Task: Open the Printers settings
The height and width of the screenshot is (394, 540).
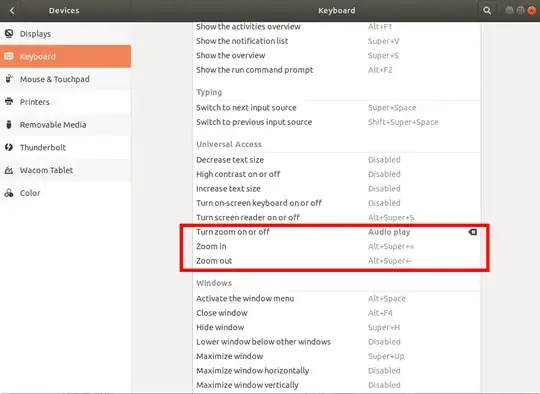Action: tap(65, 102)
